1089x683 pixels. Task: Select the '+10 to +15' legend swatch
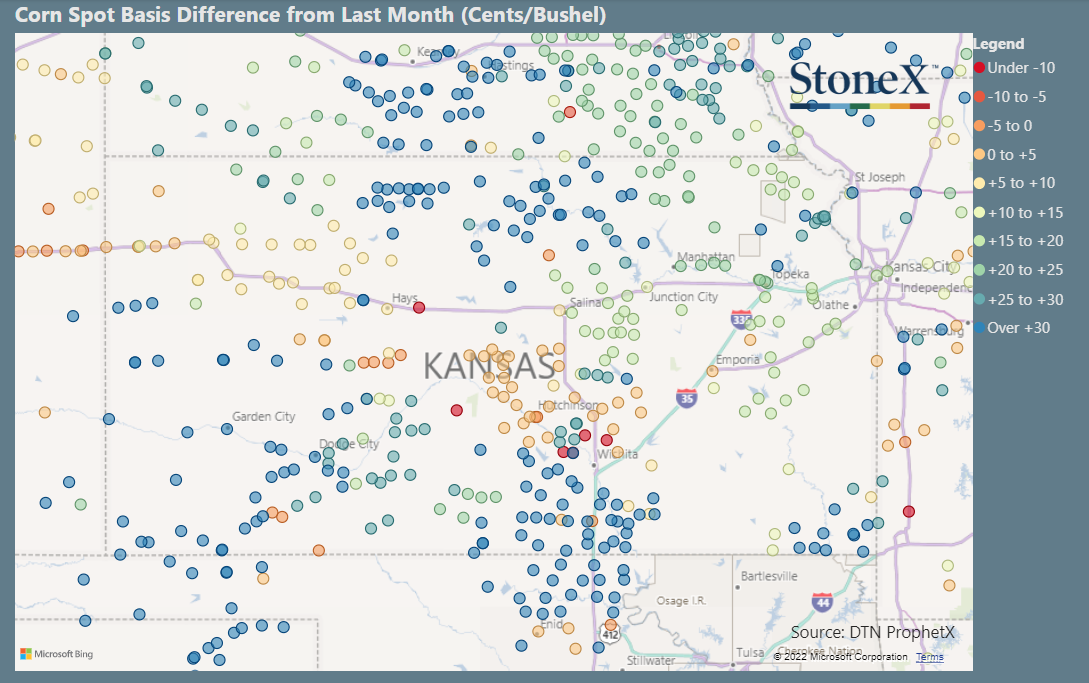(979, 212)
